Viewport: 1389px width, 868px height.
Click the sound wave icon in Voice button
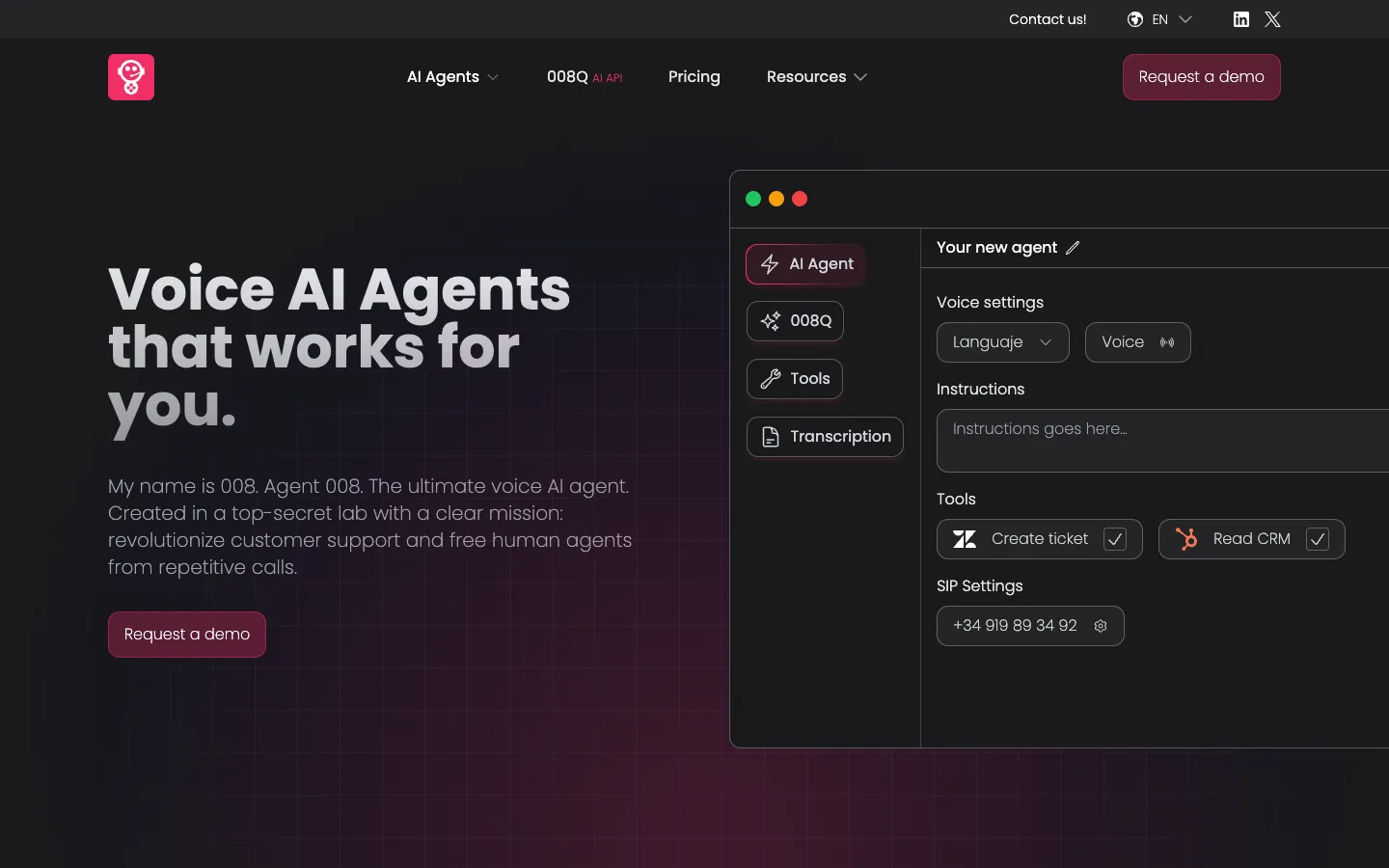point(1167,342)
